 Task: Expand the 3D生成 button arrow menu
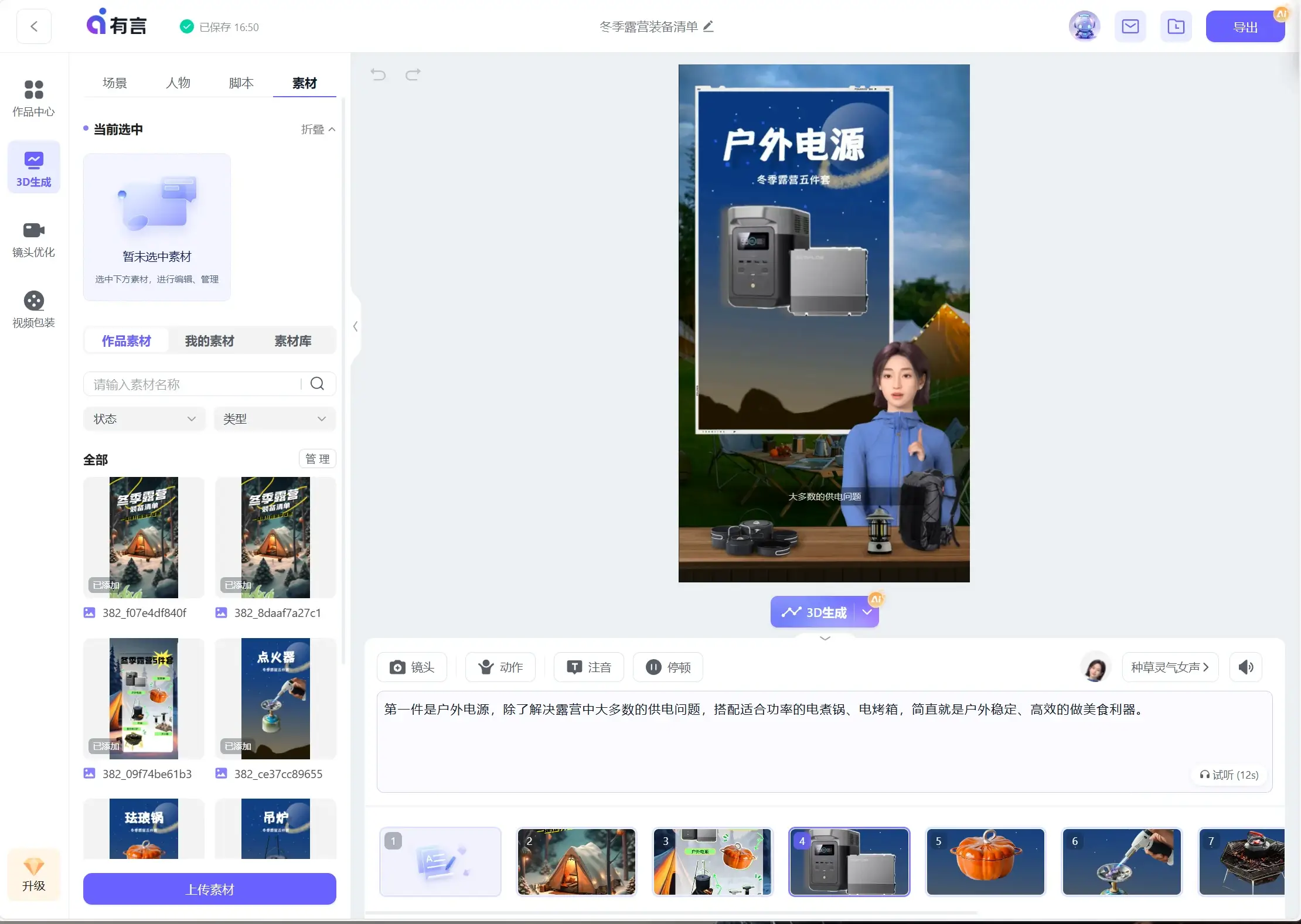[867, 612]
